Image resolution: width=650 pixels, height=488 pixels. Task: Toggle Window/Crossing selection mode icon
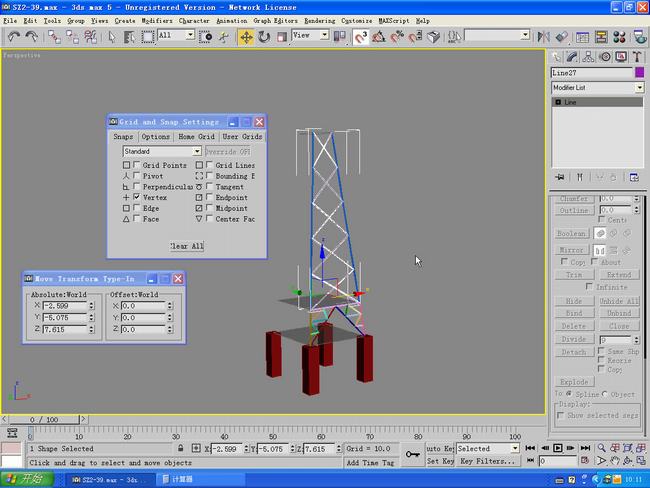coord(205,37)
